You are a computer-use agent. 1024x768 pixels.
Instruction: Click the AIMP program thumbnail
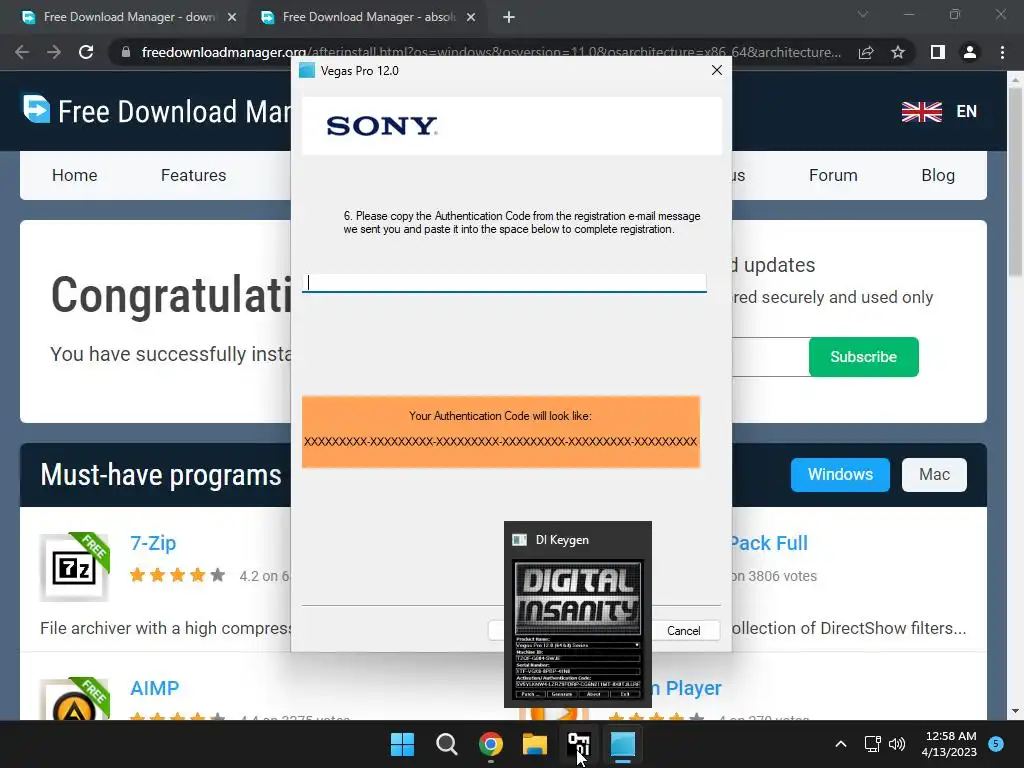pyautogui.click(x=74, y=699)
